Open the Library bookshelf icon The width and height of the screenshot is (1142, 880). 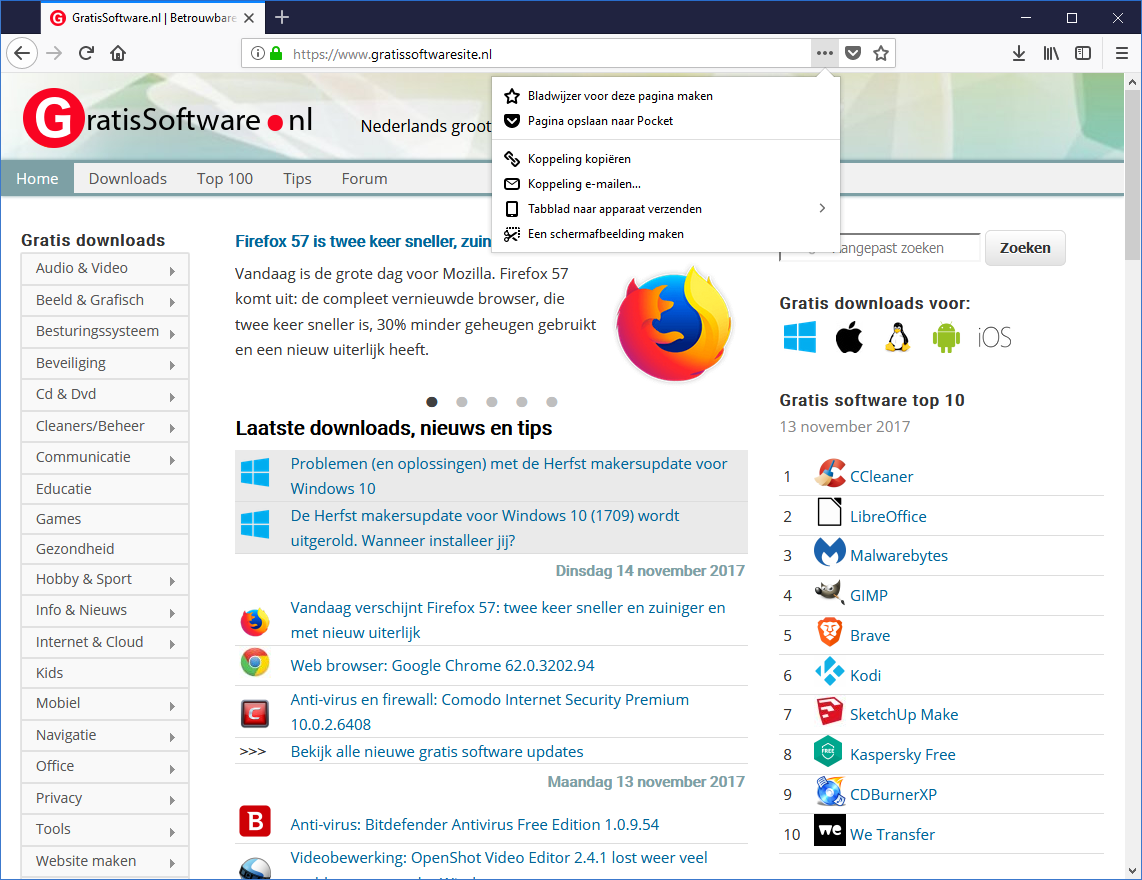coord(1051,54)
